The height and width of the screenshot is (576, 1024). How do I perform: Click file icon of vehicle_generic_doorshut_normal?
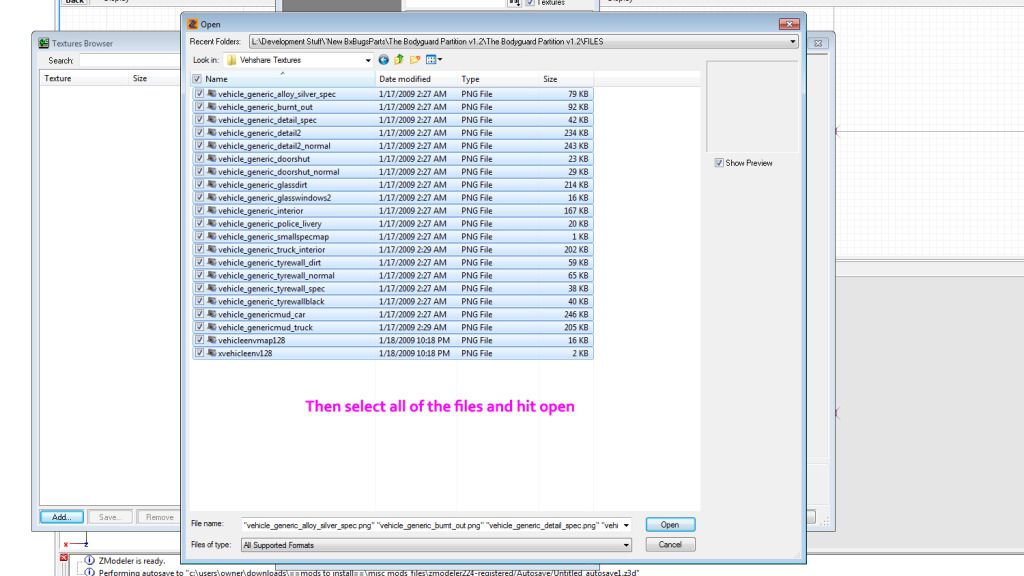click(212, 172)
